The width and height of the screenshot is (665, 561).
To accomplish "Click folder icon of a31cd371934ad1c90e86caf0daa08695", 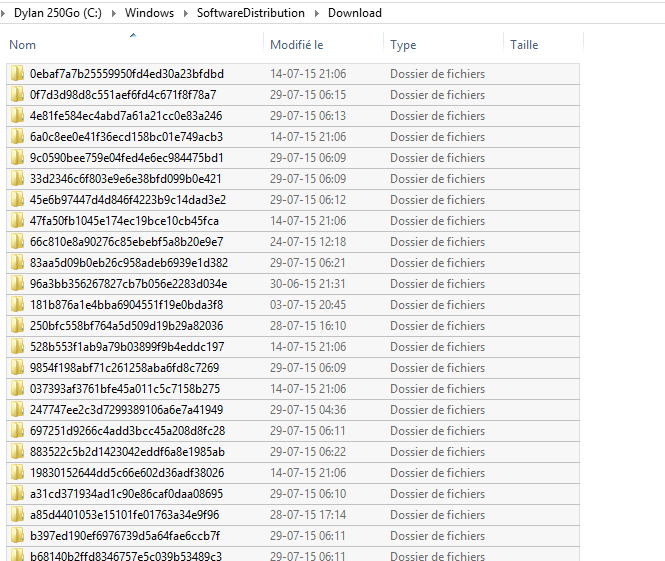I will pos(17,494).
